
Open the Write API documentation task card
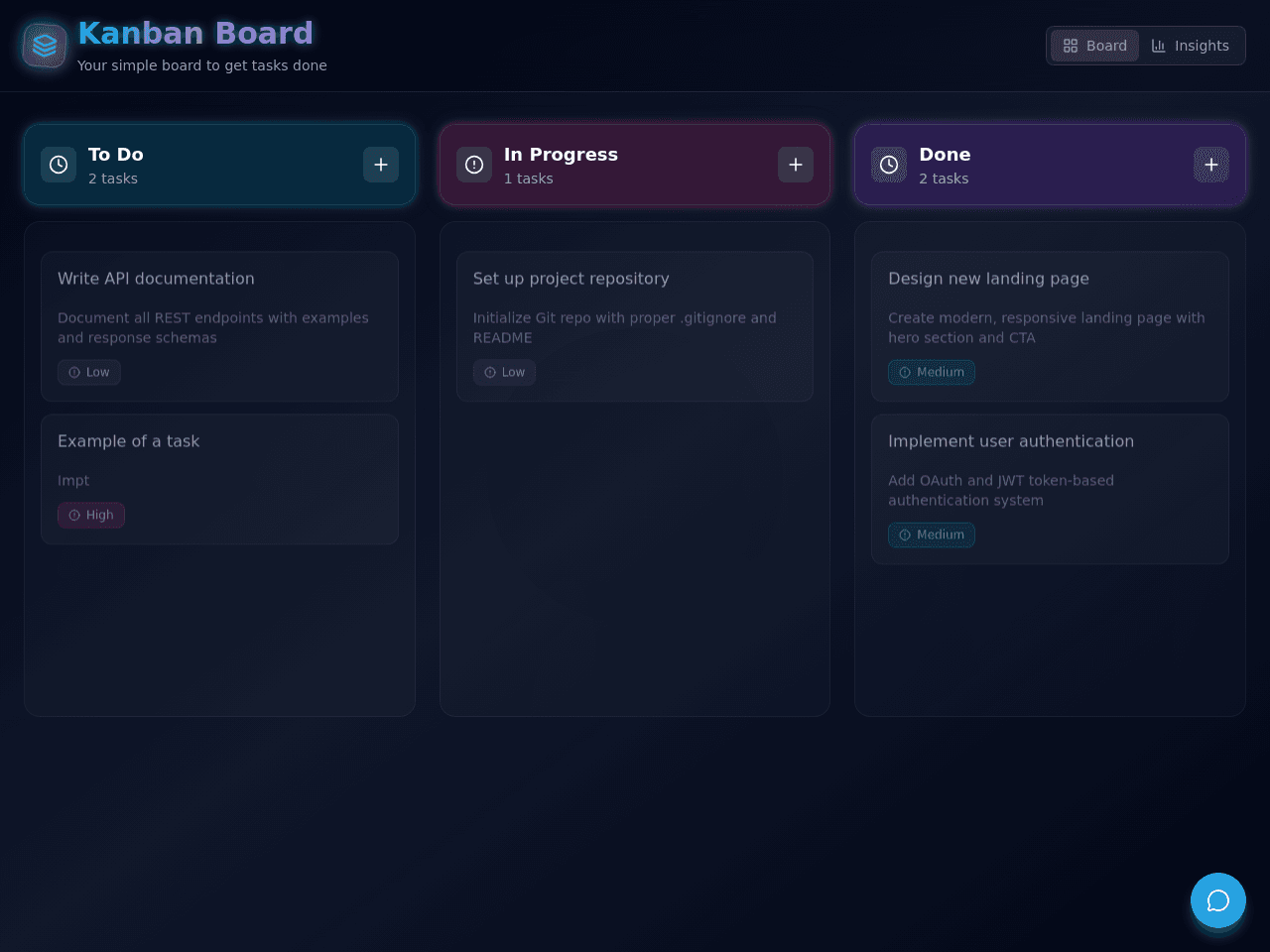[x=219, y=326]
